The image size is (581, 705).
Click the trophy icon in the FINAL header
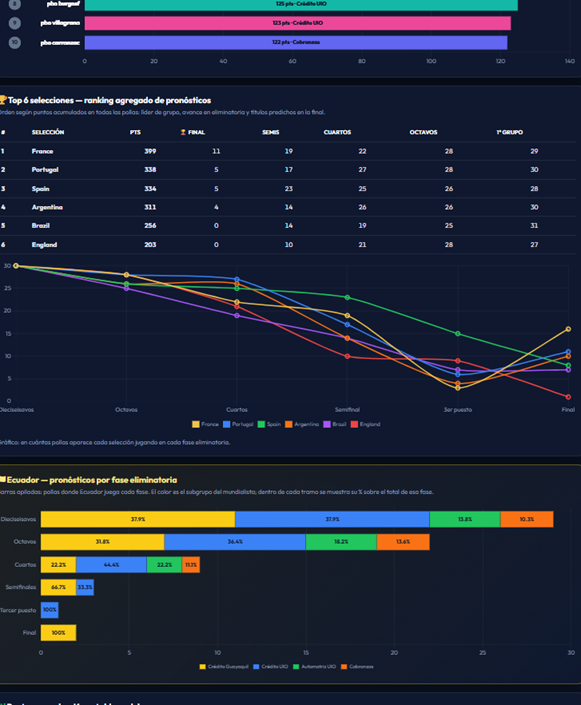click(183, 132)
